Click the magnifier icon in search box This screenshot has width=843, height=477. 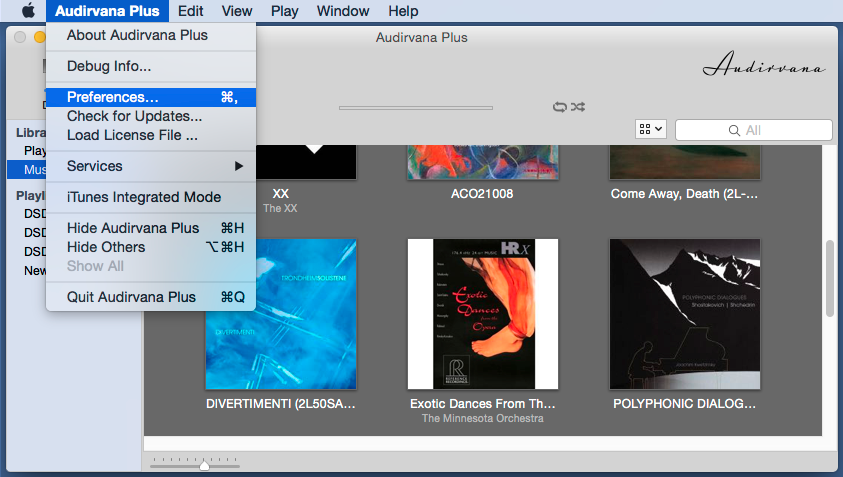coord(734,130)
